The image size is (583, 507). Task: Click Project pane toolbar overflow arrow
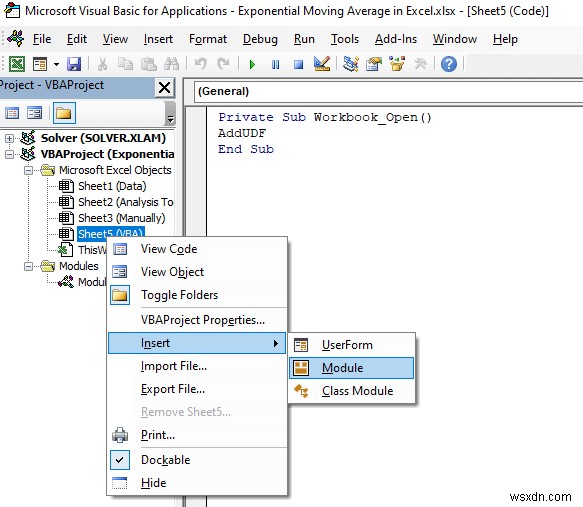170,113
